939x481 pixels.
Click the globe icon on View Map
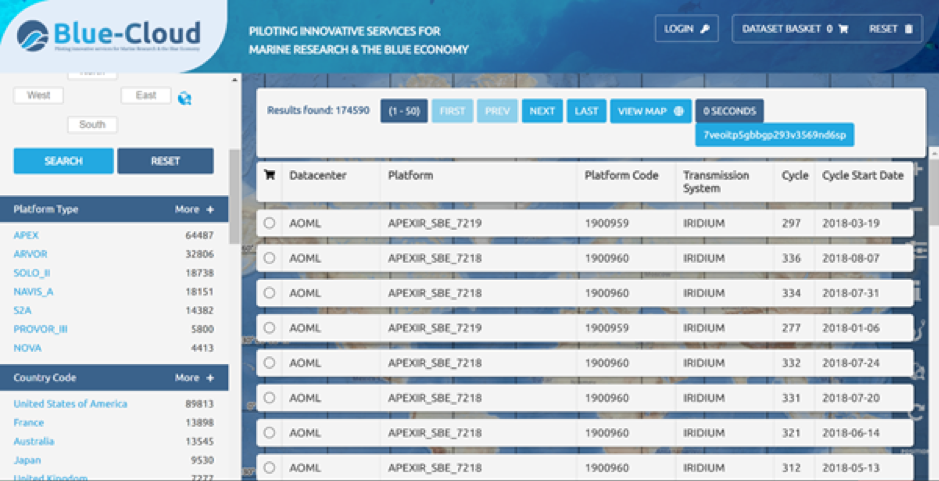(x=679, y=111)
